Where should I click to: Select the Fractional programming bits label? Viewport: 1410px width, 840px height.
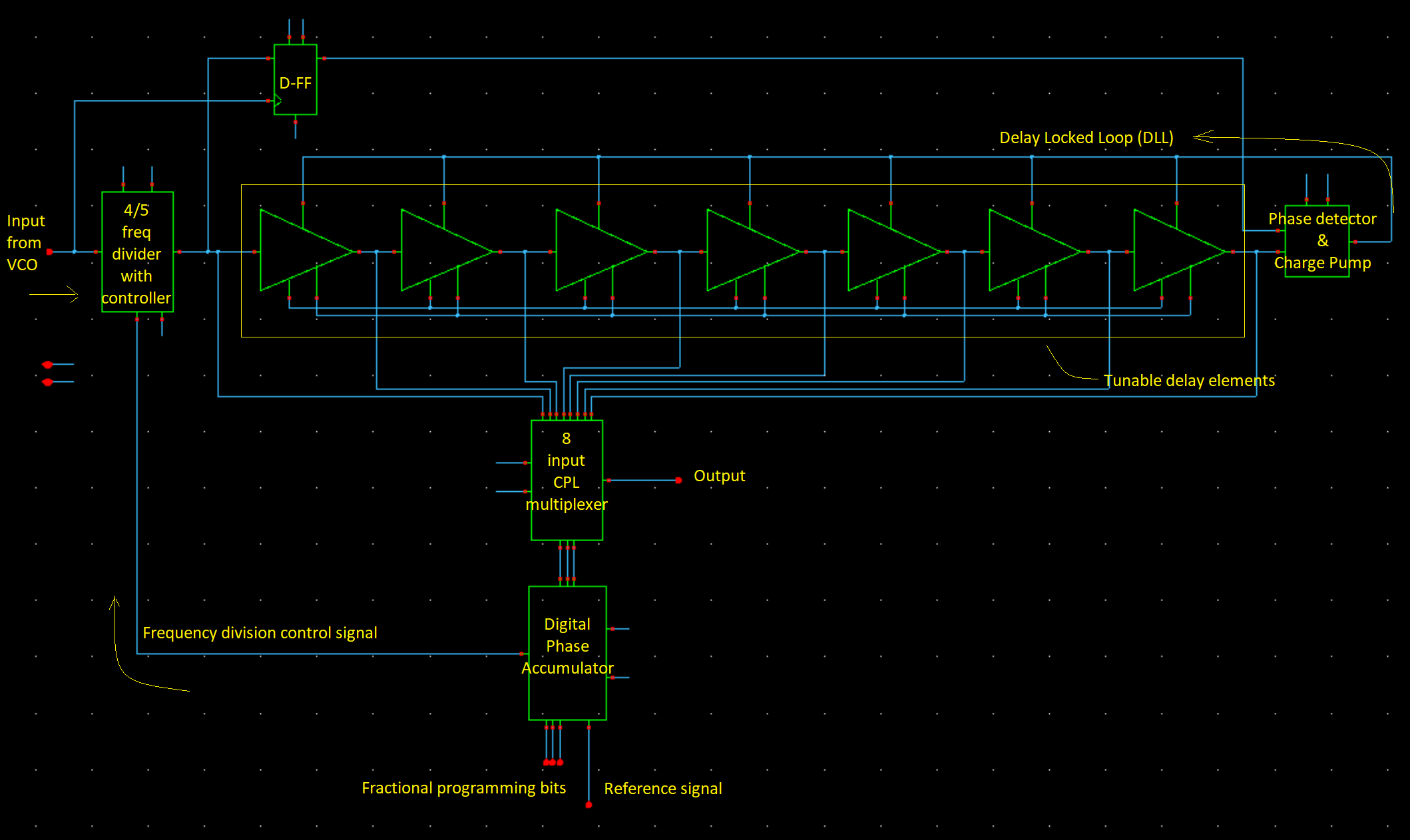463,788
